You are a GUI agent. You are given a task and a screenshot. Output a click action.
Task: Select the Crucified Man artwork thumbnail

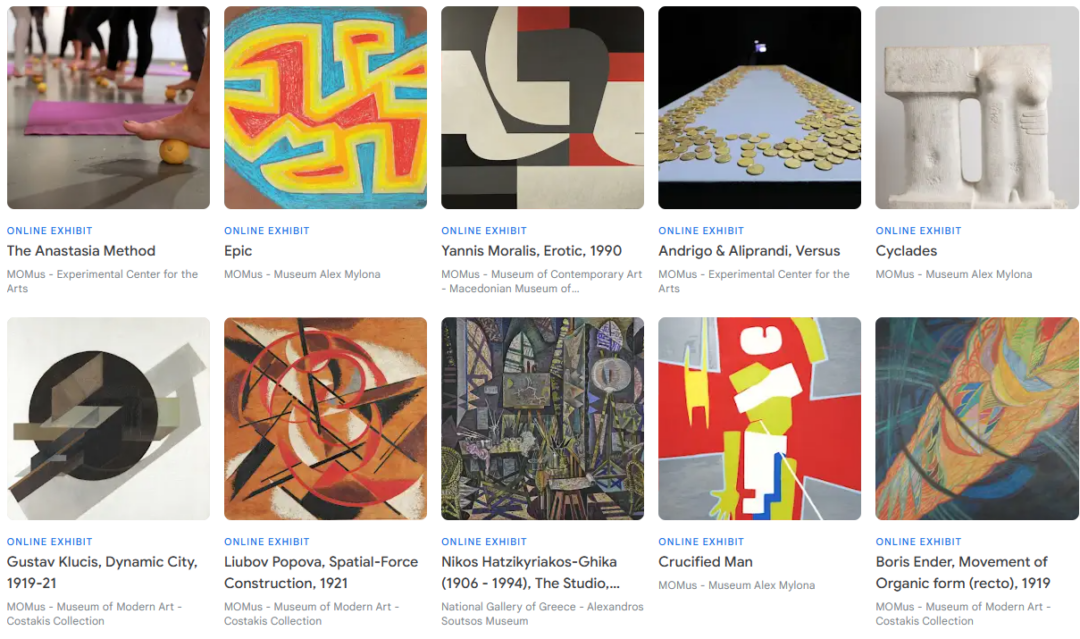[759, 419]
